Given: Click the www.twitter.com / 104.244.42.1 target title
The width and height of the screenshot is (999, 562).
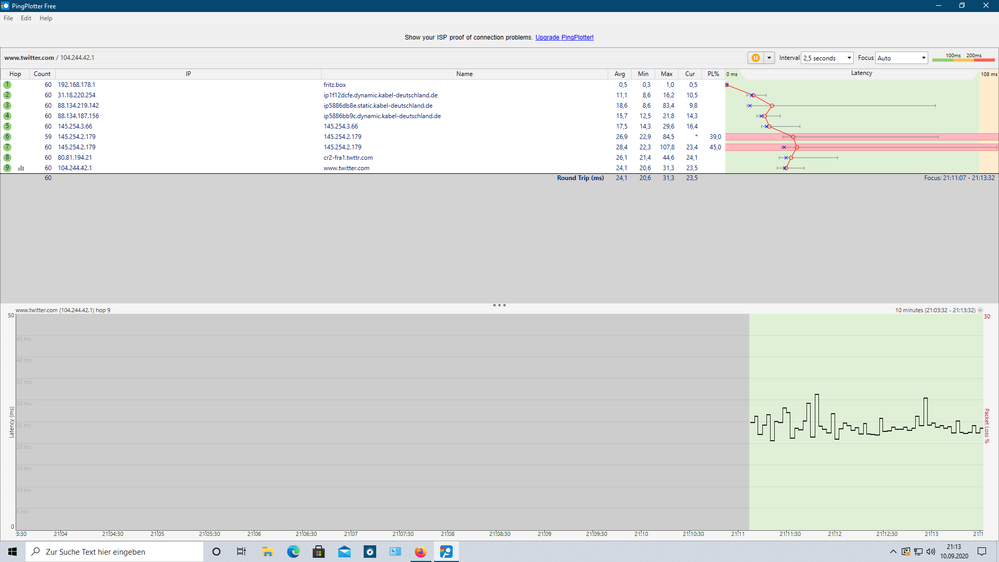Looking at the screenshot, I should (x=49, y=57).
